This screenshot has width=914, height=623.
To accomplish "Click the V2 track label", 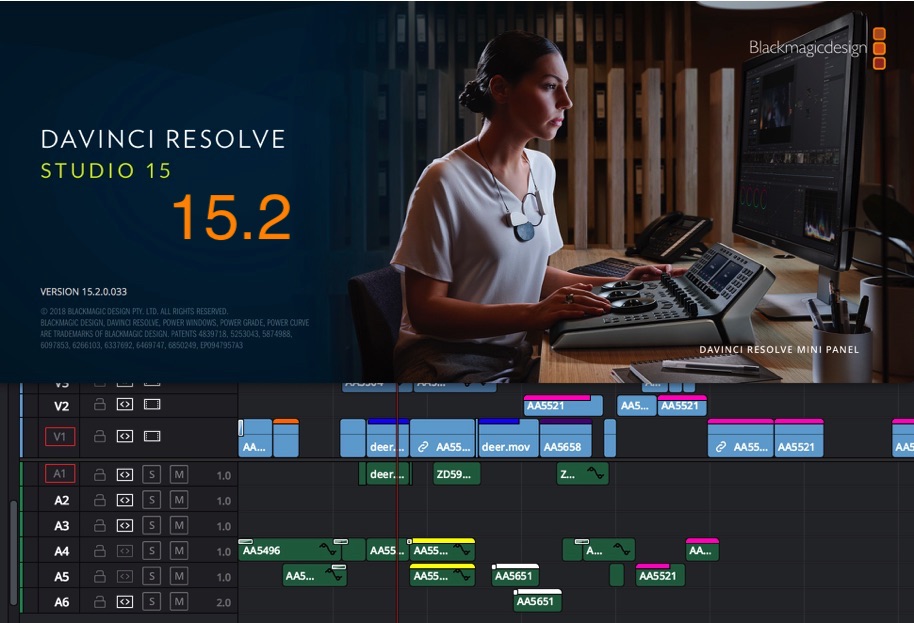I will click(x=61, y=406).
